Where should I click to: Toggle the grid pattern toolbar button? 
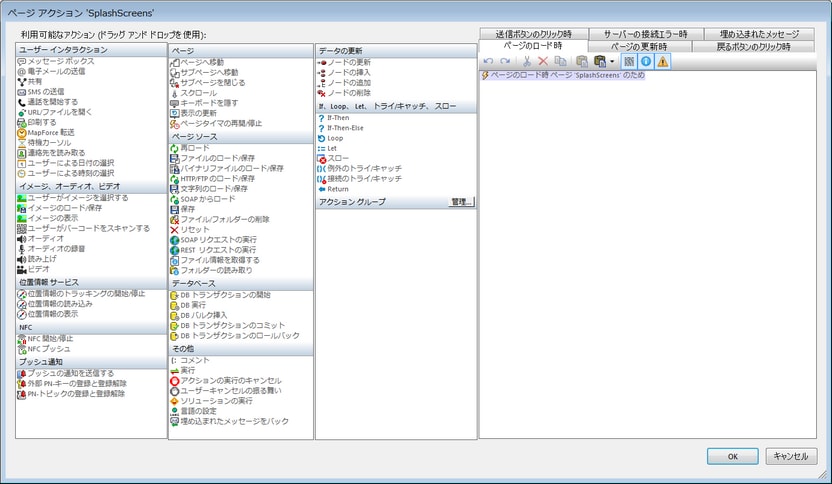[629, 62]
